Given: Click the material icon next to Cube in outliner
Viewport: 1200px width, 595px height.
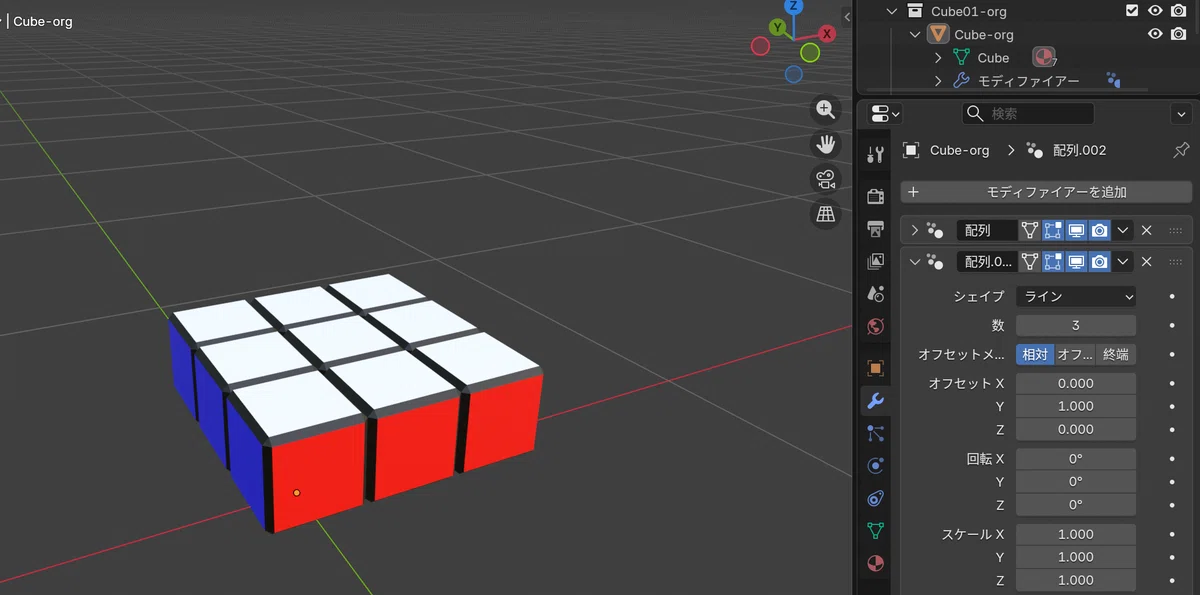Looking at the screenshot, I should 1044,58.
